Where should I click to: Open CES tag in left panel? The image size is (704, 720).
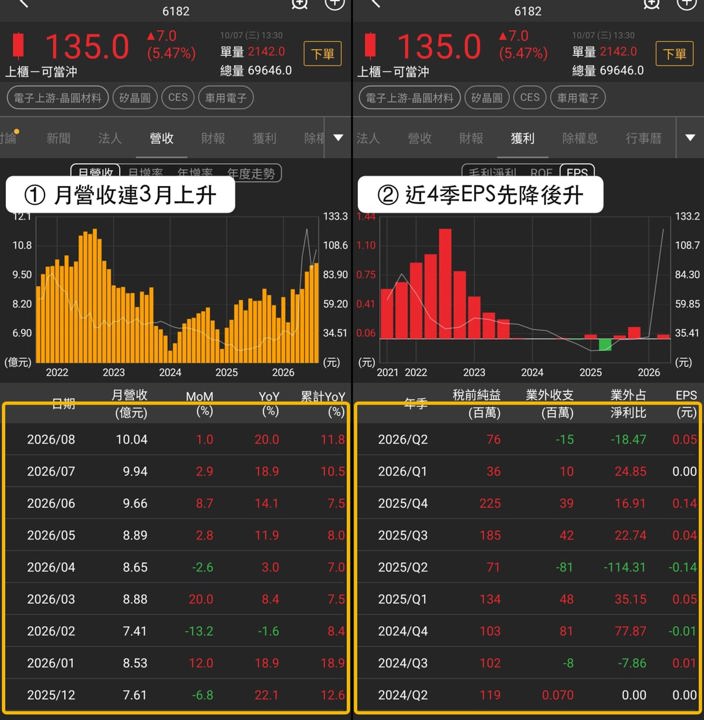[x=178, y=98]
